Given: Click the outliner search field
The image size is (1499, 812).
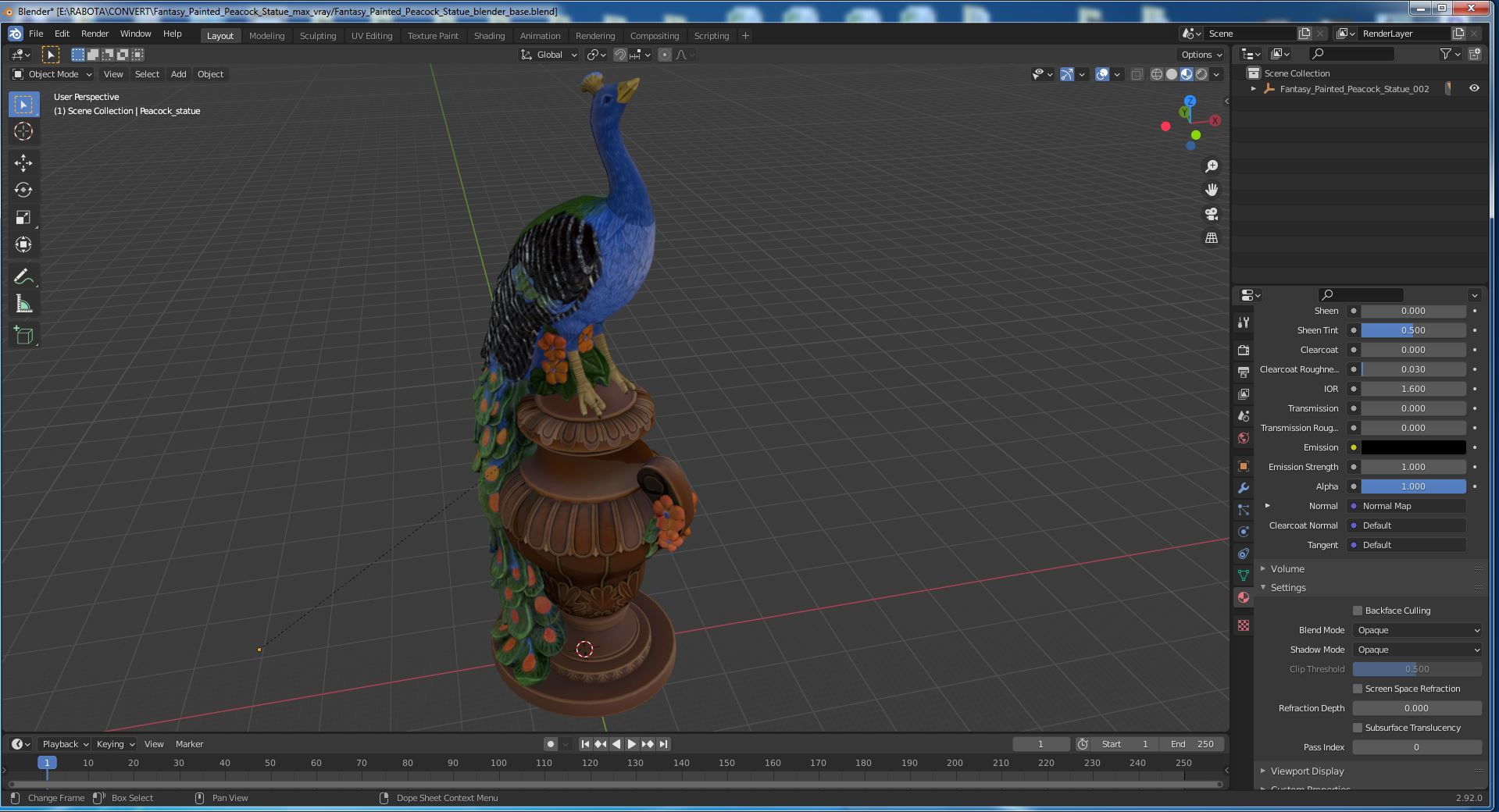Looking at the screenshot, I should [1352, 54].
